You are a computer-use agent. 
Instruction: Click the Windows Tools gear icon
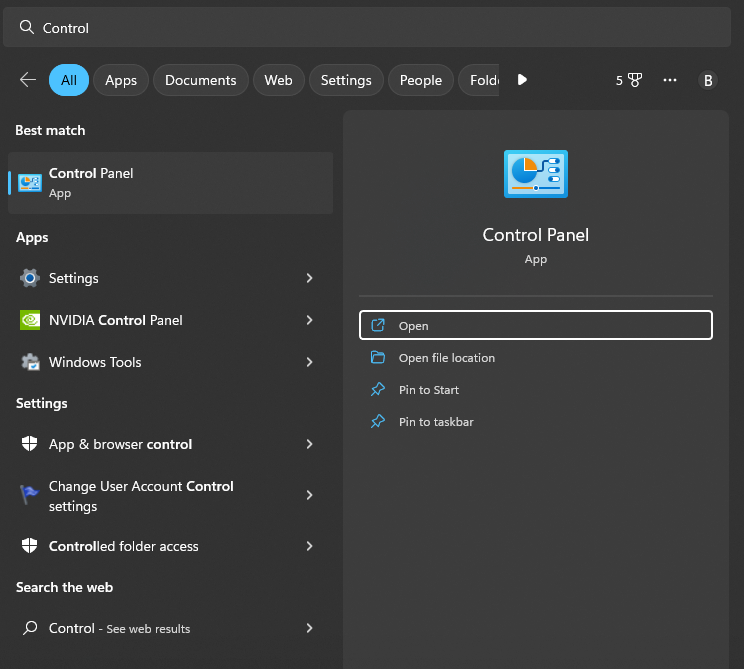click(30, 362)
